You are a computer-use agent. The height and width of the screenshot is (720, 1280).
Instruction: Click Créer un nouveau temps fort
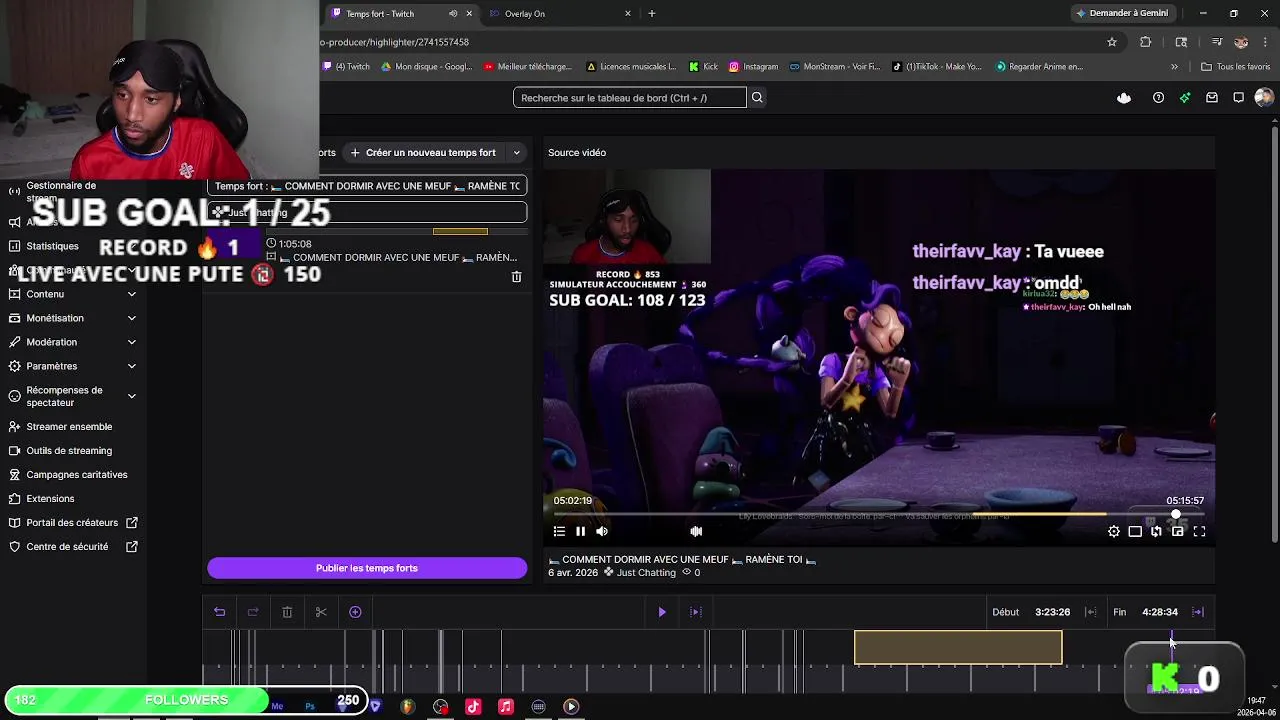pyautogui.click(x=423, y=153)
